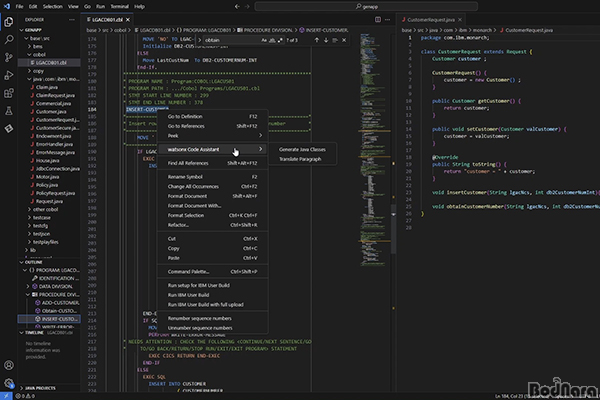Open Claim.java in the explorer
The height and width of the screenshot is (400, 600).
[x=47, y=87]
